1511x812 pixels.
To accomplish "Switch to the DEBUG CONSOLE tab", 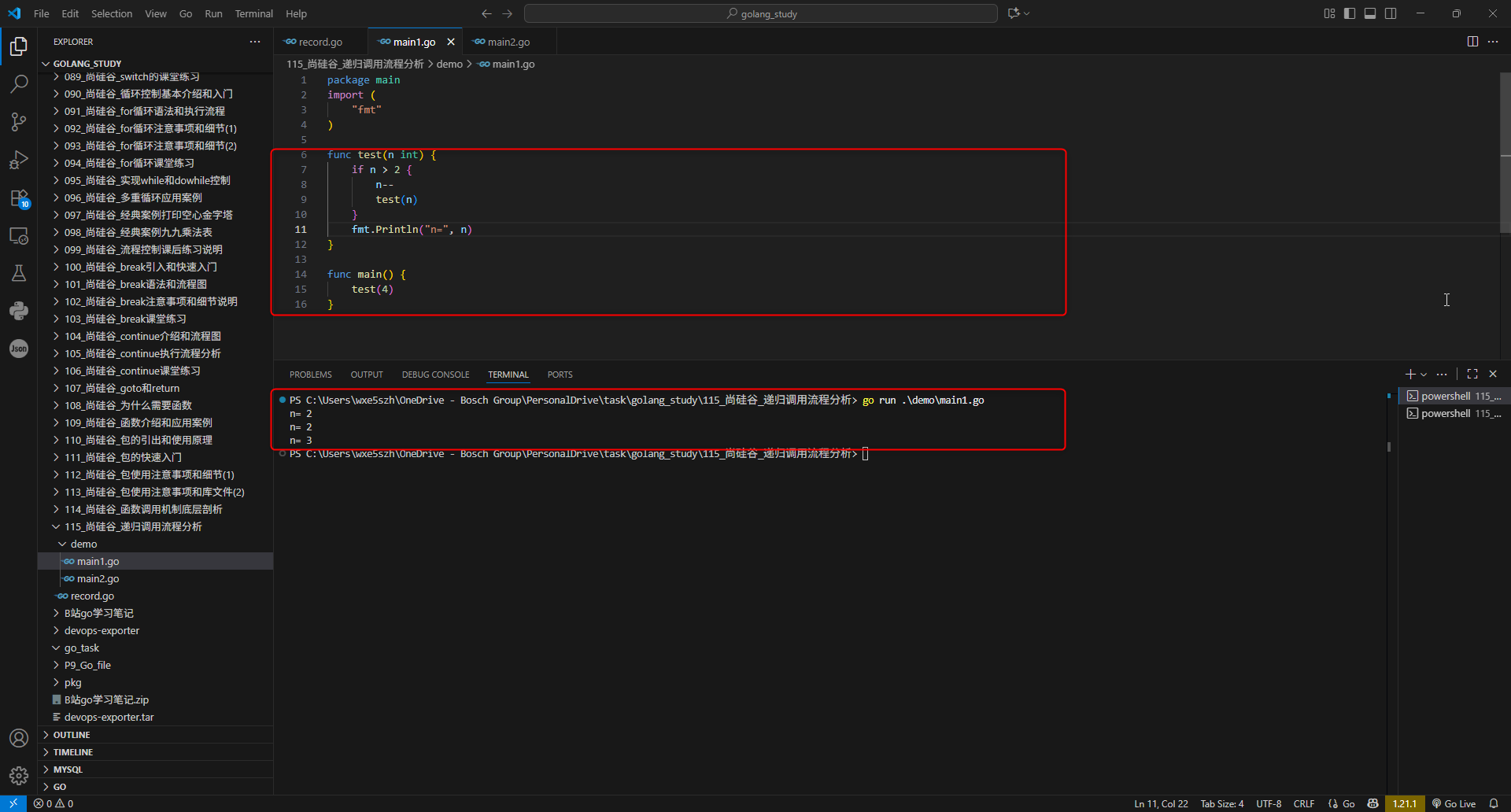I will 435,375.
